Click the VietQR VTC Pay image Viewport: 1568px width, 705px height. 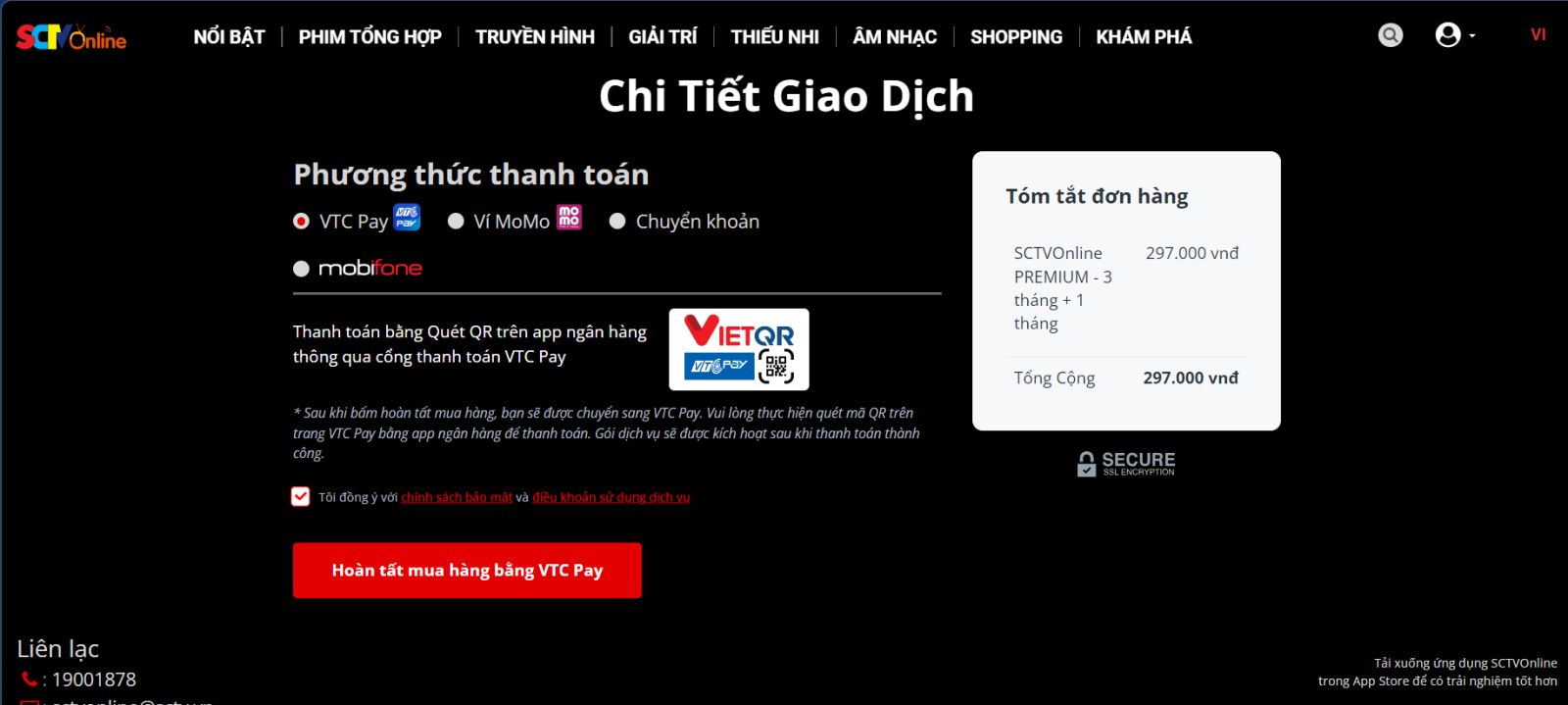(739, 349)
